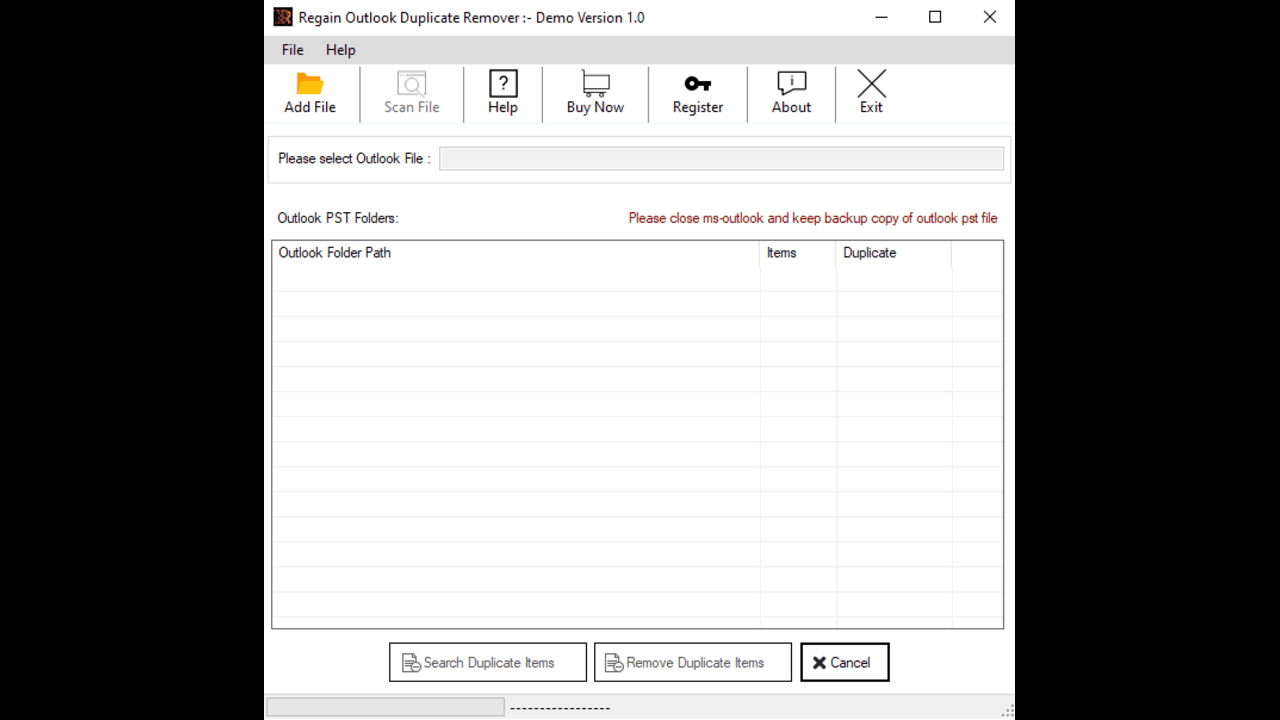Screen dimensions: 1280x720
Task: Click the 'Outlook PST Folders:' label
Action: pyautogui.click(x=338, y=218)
